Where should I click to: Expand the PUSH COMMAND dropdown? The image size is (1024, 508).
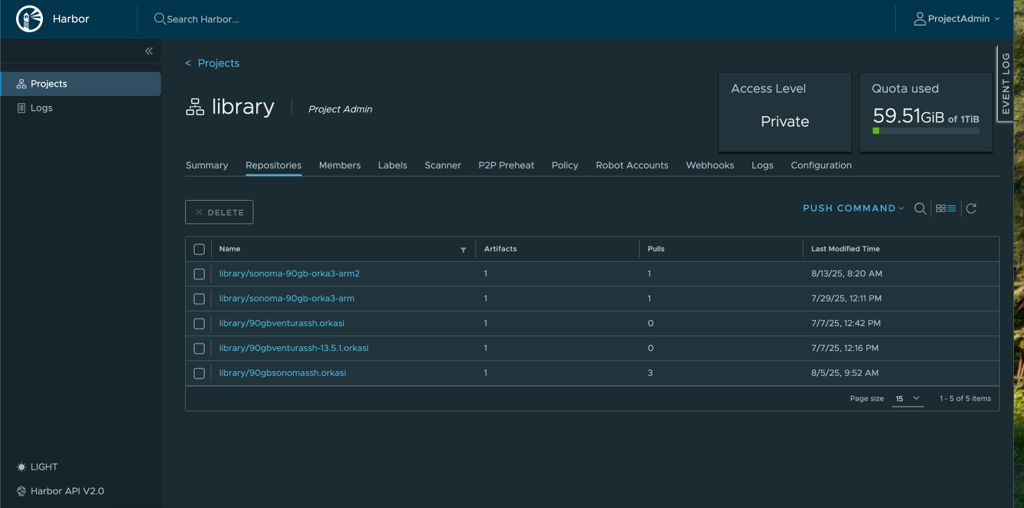tap(853, 209)
